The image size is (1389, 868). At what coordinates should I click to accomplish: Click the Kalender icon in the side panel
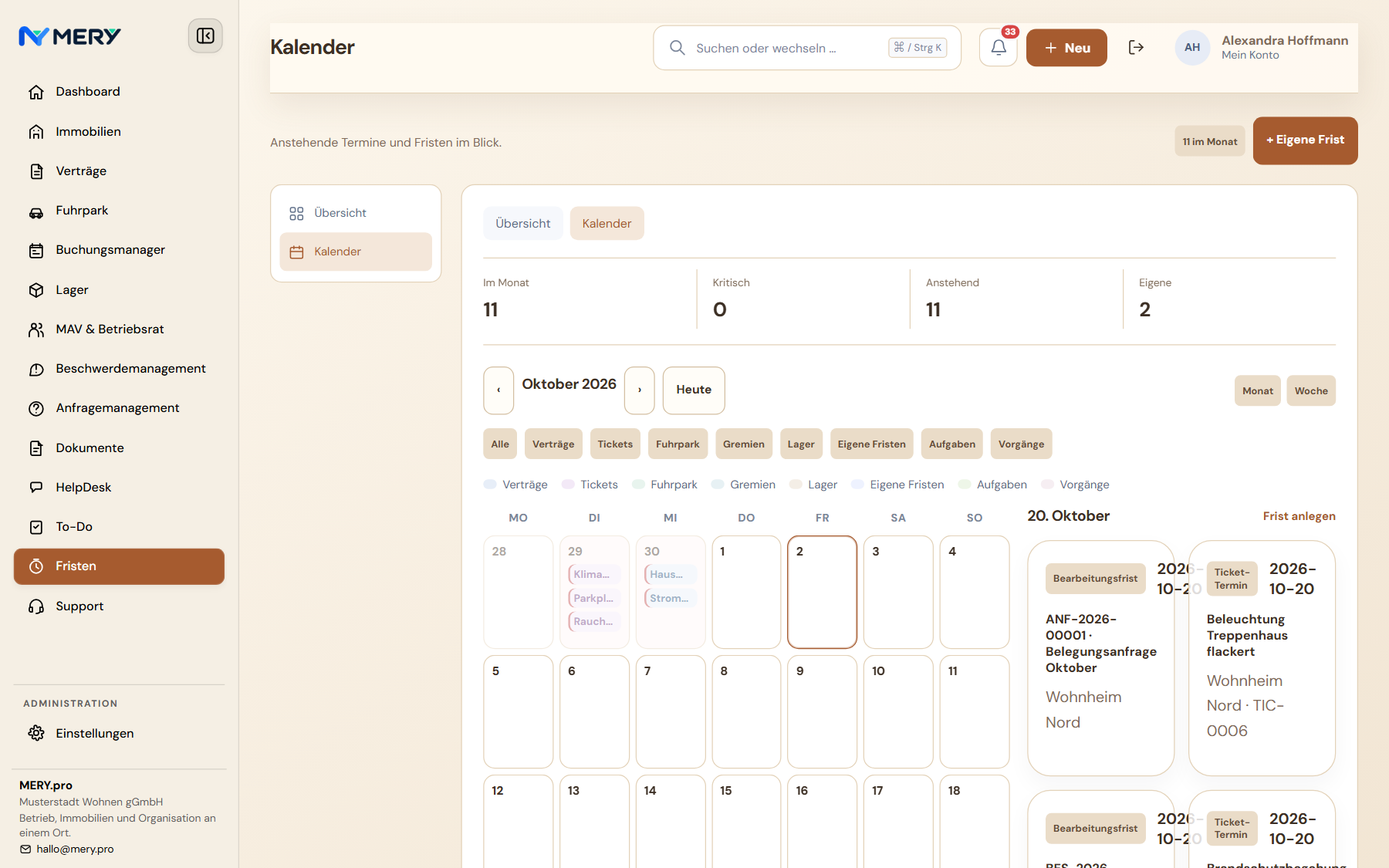coord(296,252)
